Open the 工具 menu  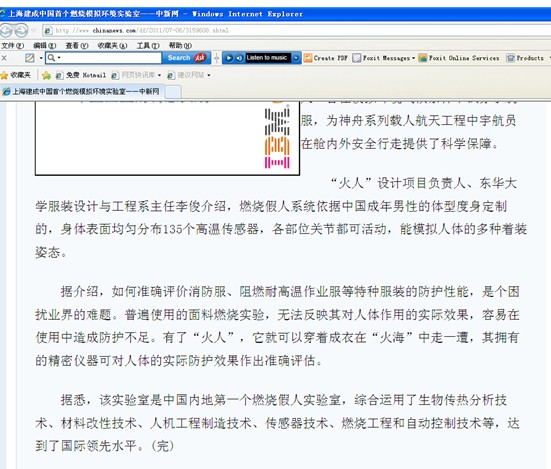[x=148, y=45]
